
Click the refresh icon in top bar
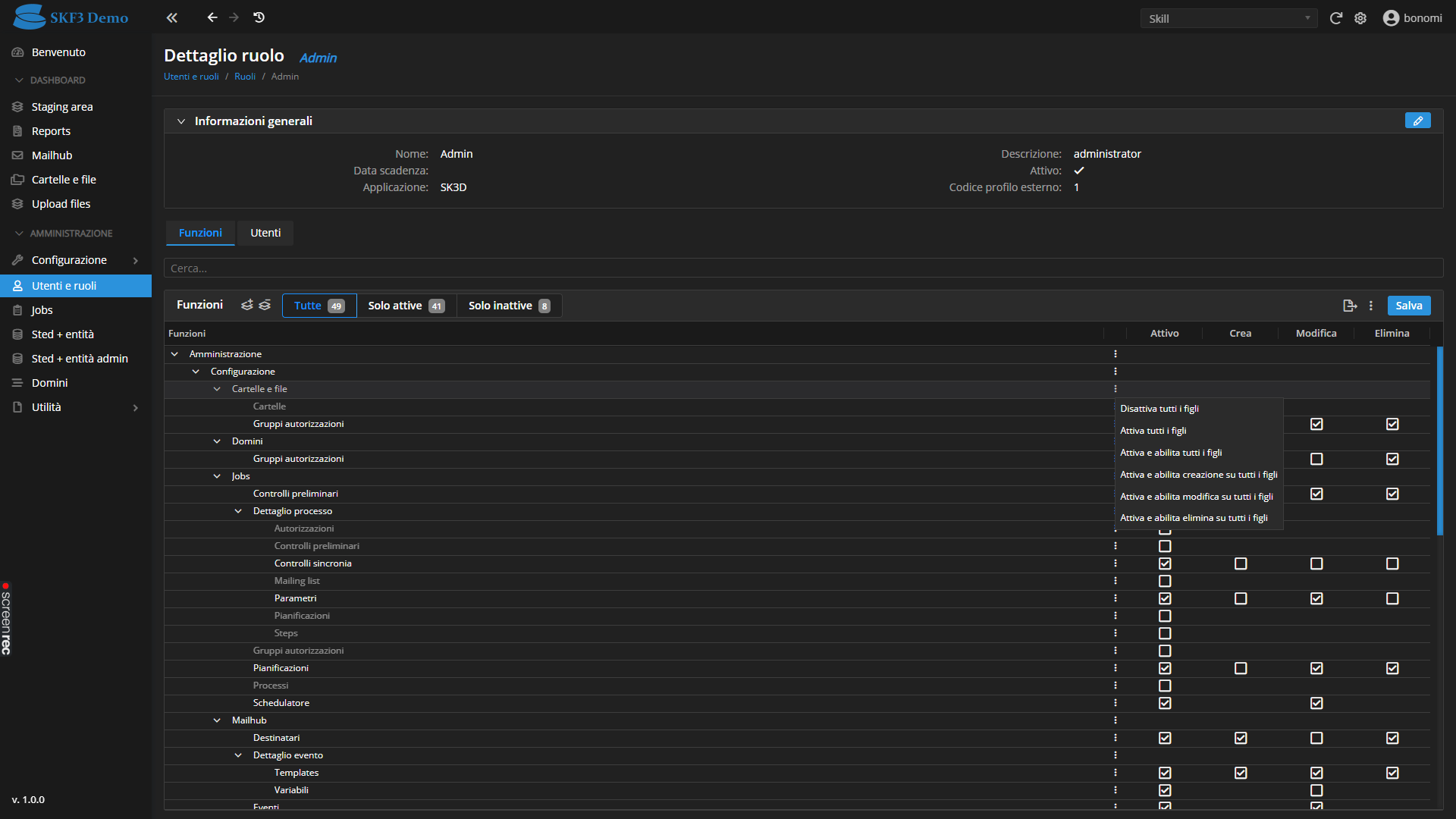pos(1336,18)
